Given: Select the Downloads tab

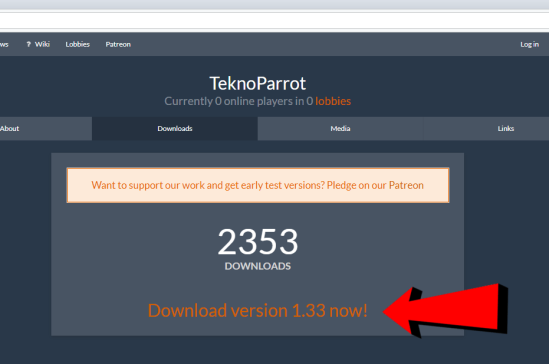Looking at the screenshot, I should [175, 128].
